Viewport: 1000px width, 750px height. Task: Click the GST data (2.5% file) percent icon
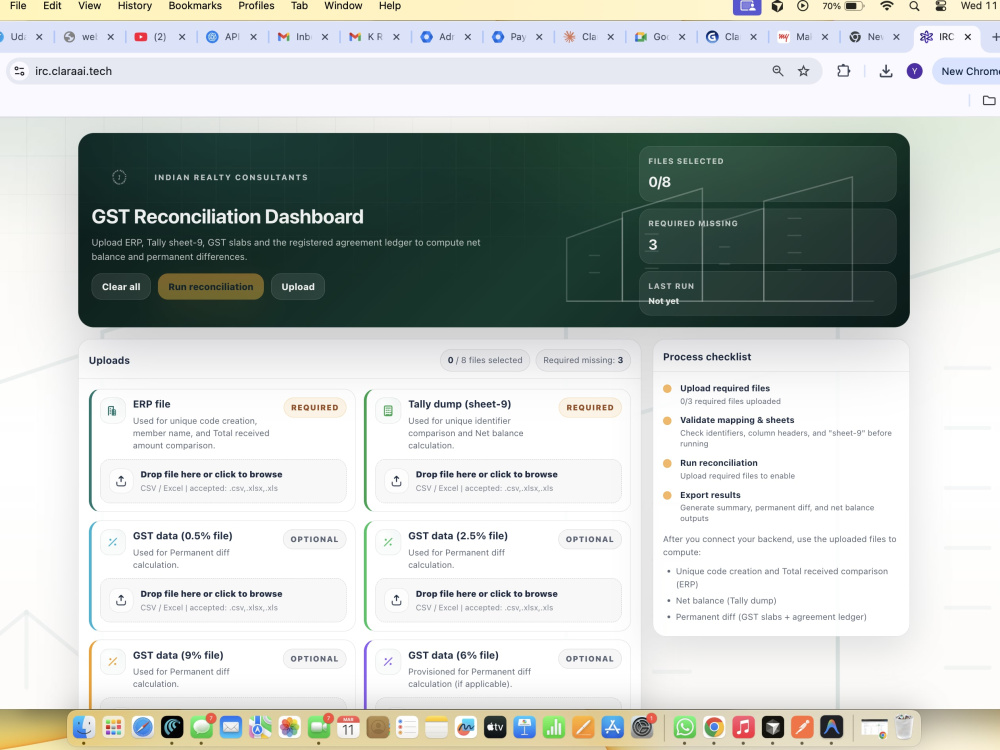coord(388,543)
